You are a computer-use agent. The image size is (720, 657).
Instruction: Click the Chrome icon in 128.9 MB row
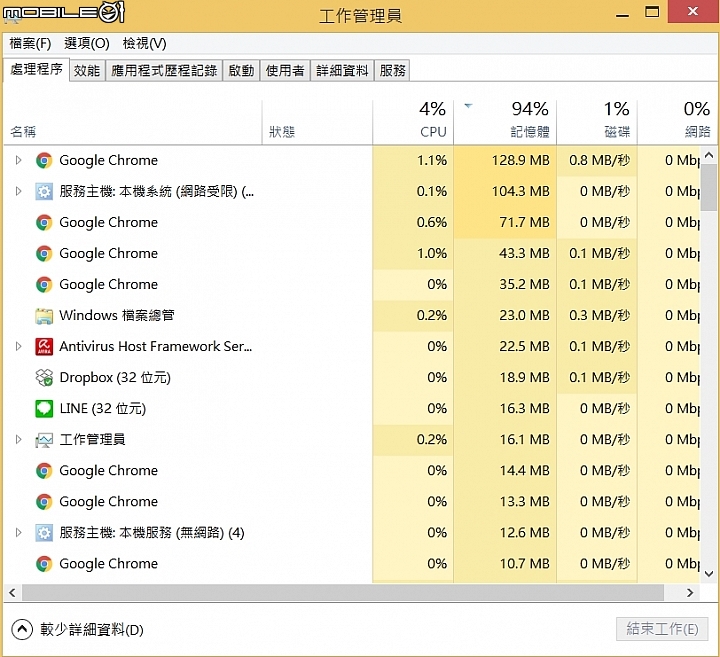click(x=44, y=161)
